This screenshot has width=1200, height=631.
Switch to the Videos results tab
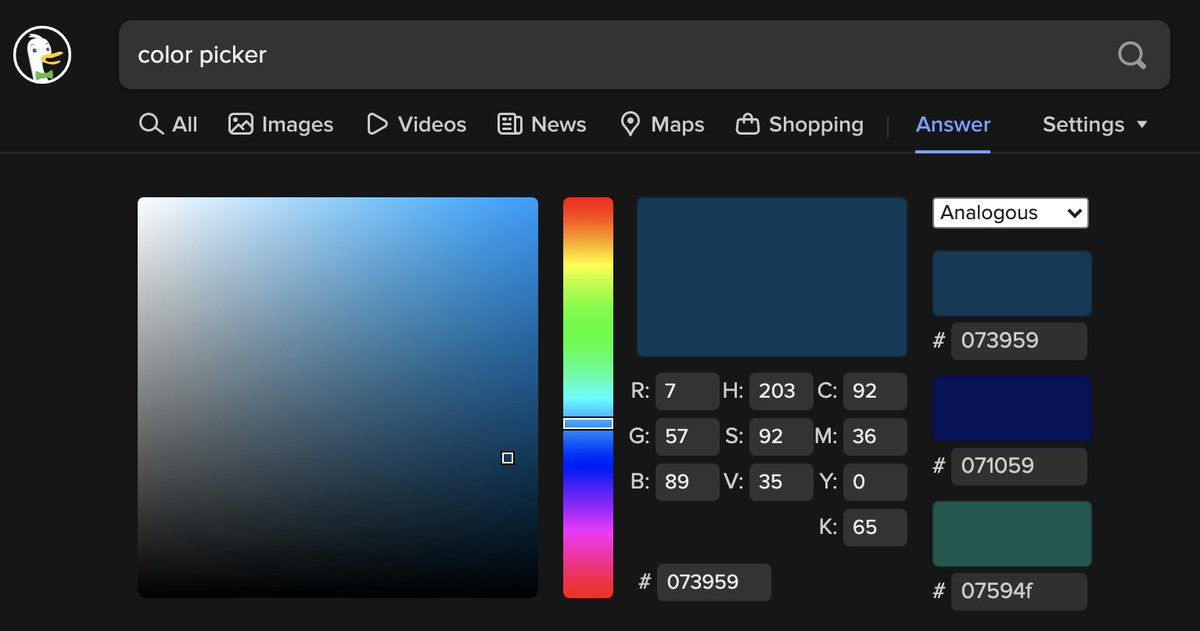pyautogui.click(x=416, y=125)
